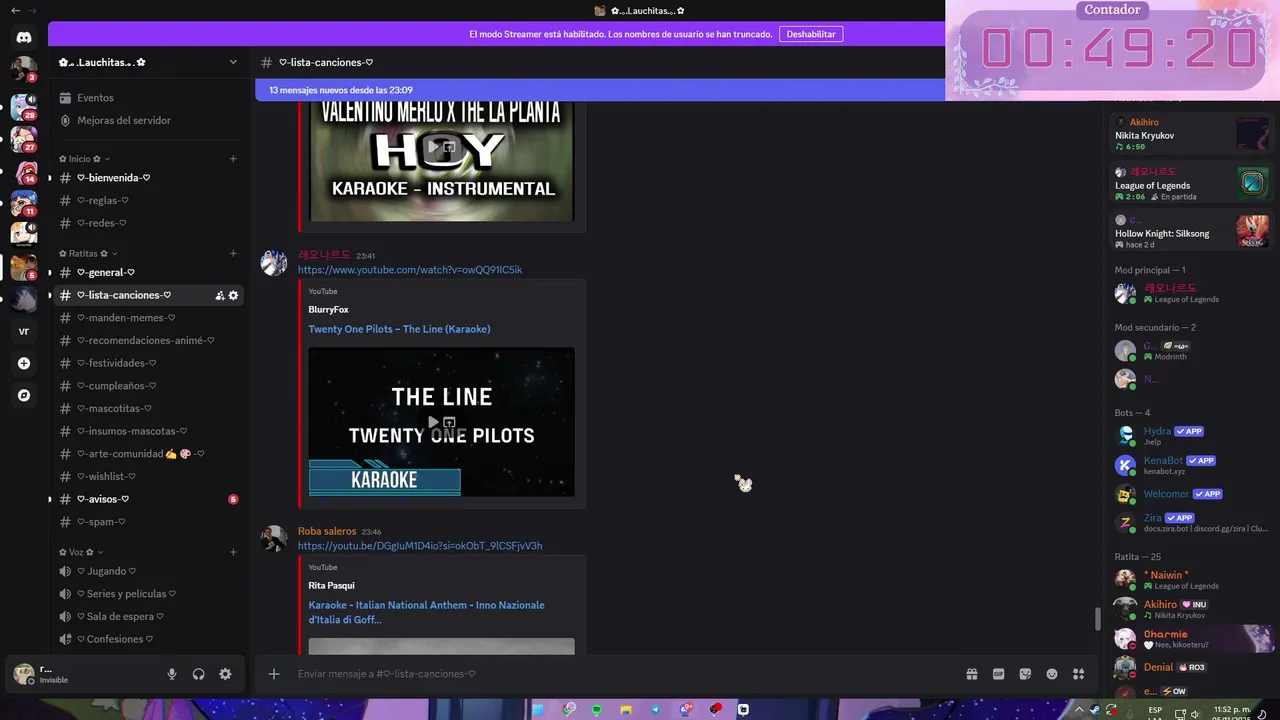Image resolution: width=1280 pixels, height=720 pixels.
Task: Open the apps launcher in message bar
Action: pyautogui.click(x=1078, y=674)
